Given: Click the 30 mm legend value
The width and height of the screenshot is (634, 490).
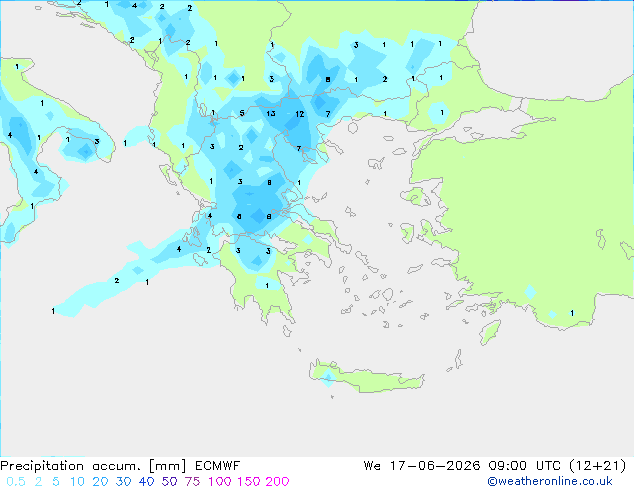Looking at the screenshot, I should point(123,482).
